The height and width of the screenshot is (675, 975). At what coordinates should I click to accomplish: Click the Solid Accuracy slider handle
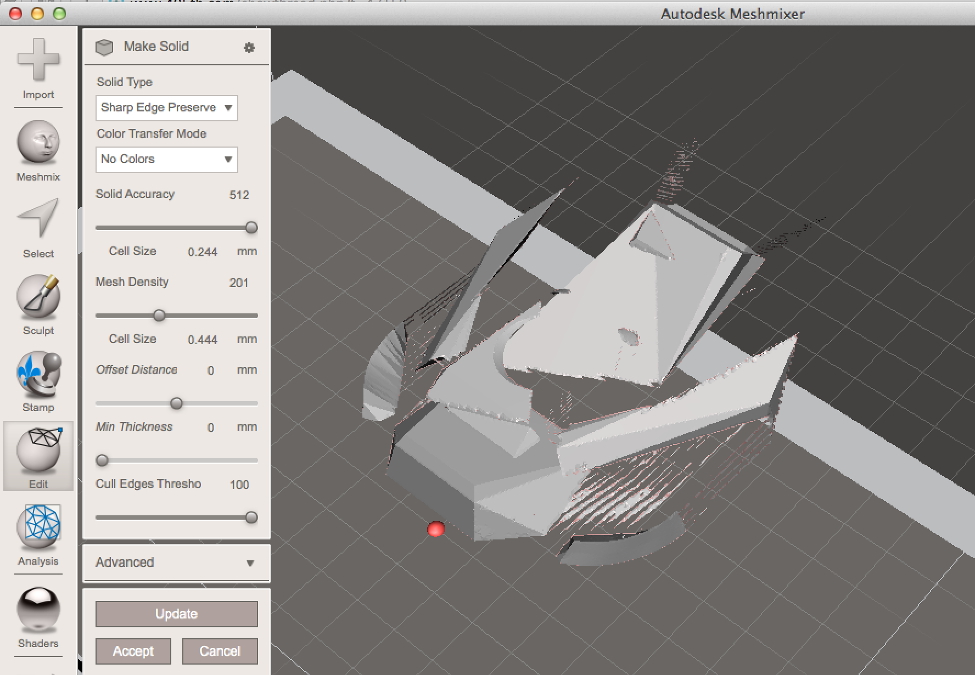coord(251,228)
